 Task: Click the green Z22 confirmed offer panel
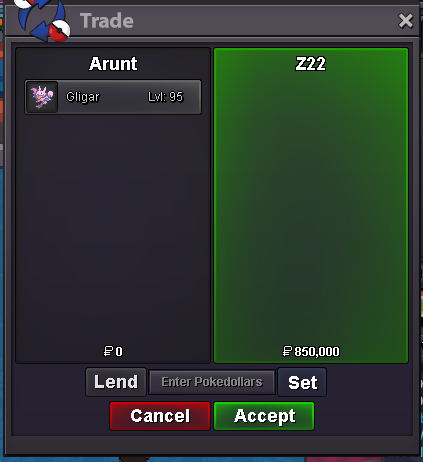pyautogui.click(x=311, y=205)
